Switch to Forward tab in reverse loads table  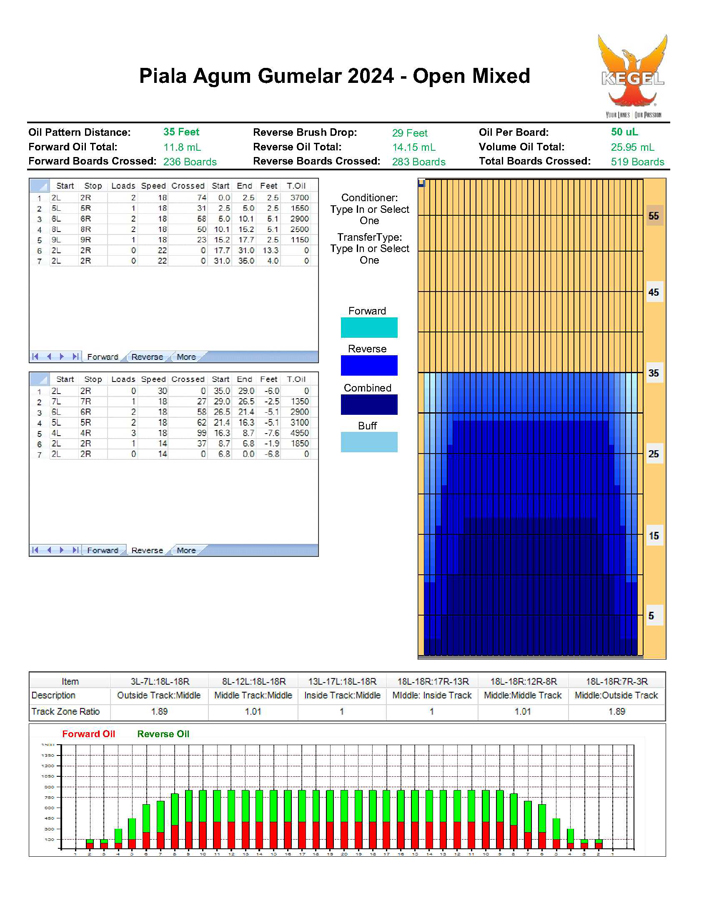[102, 551]
